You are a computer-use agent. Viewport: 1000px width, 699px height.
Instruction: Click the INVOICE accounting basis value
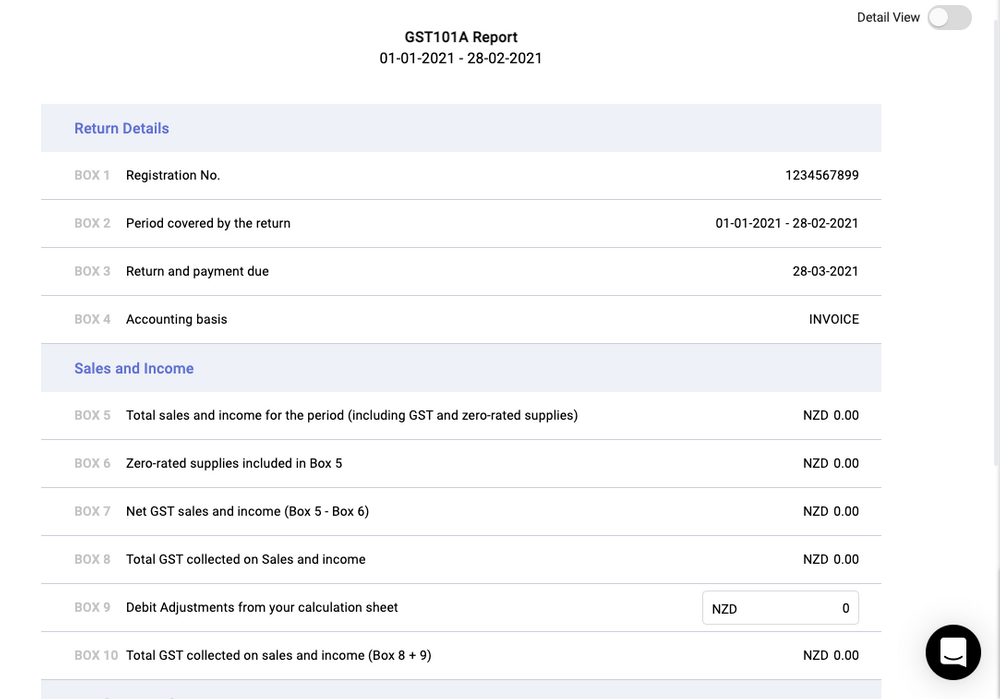pos(833,319)
